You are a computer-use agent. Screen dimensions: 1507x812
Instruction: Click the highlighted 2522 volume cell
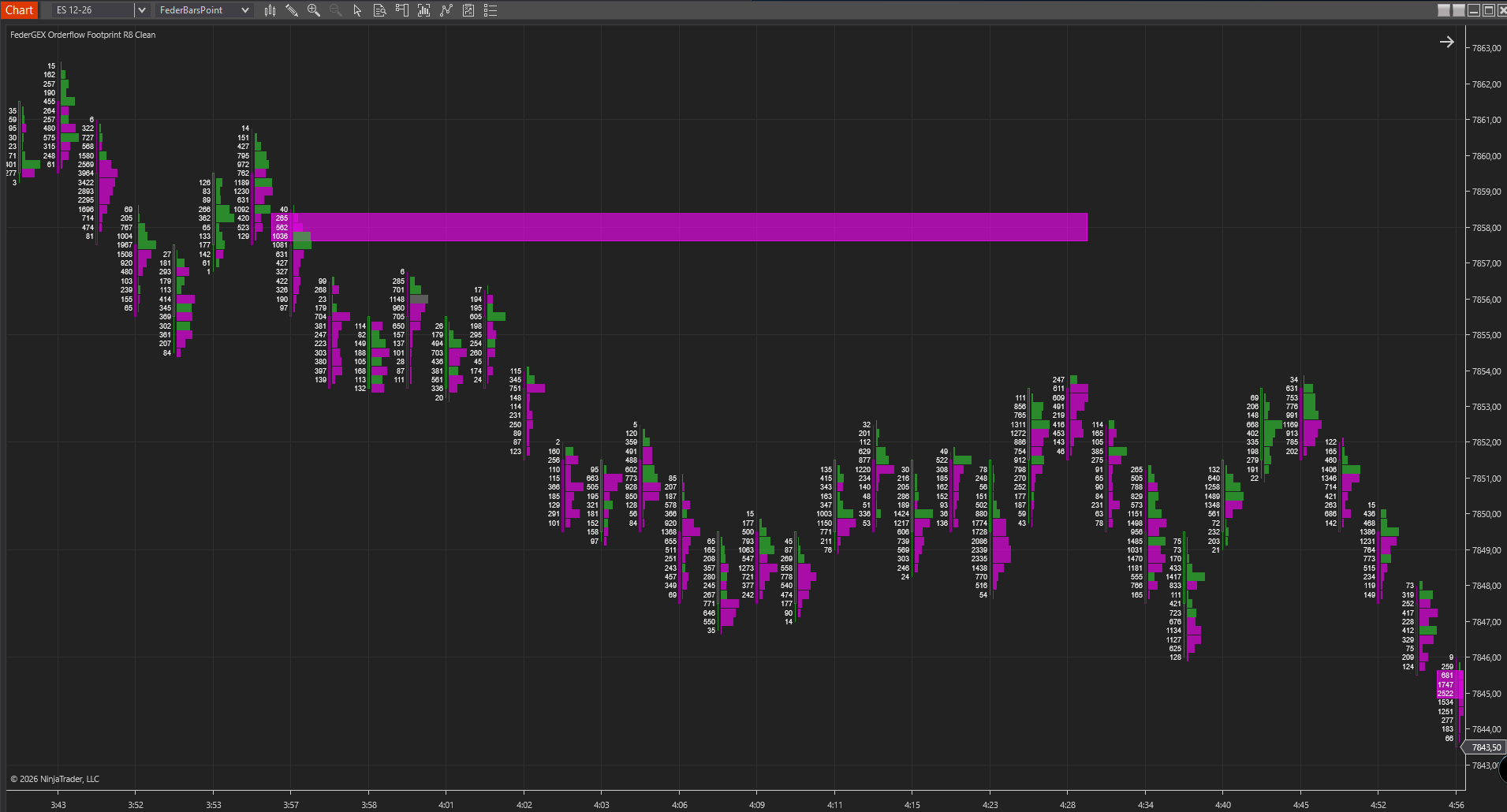tap(1445, 694)
